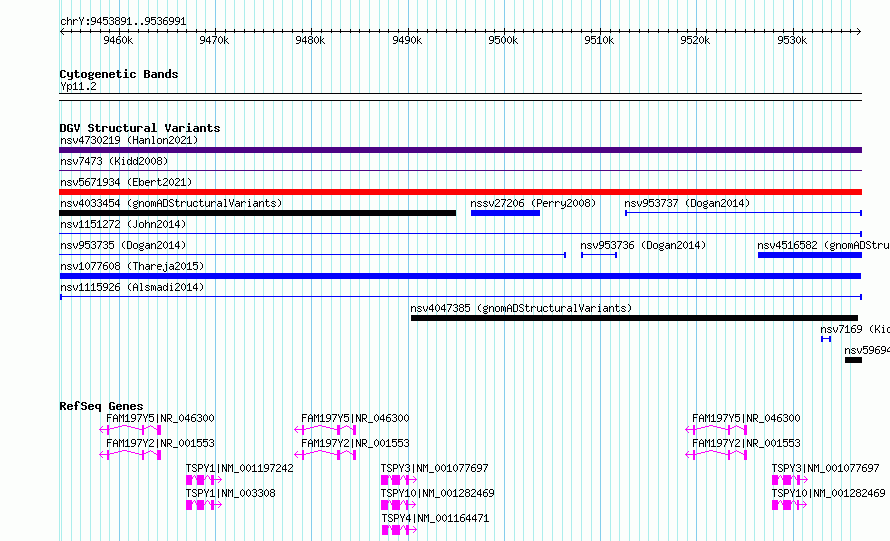Click the nsv1077608 (Thareja2015) label

[132, 266]
